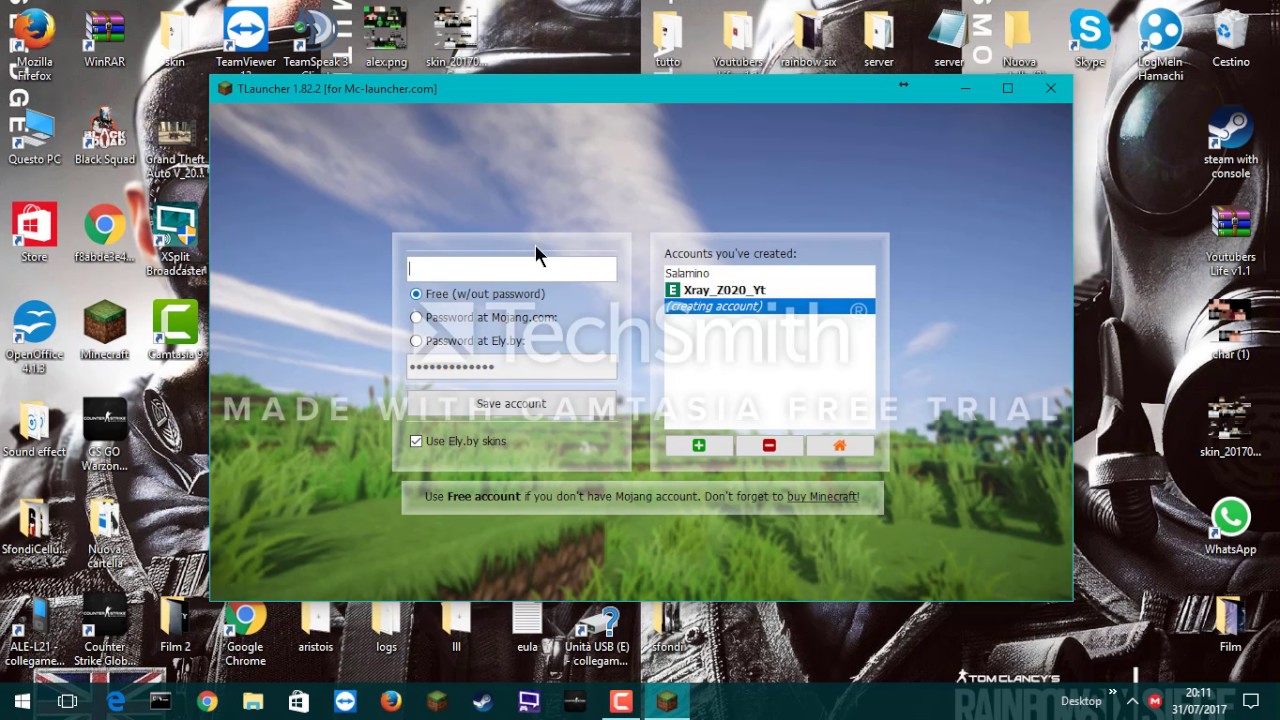The height and width of the screenshot is (720, 1280).
Task: Open Task View in taskbar
Action: click(68, 702)
